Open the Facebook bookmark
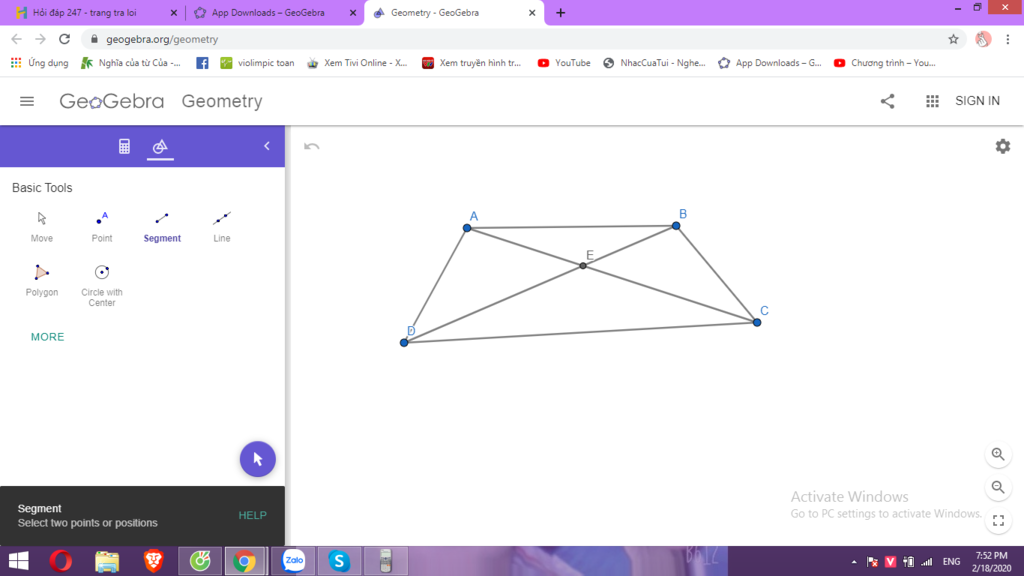Viewport: 1024px width, 576px height. coord(202,63)
